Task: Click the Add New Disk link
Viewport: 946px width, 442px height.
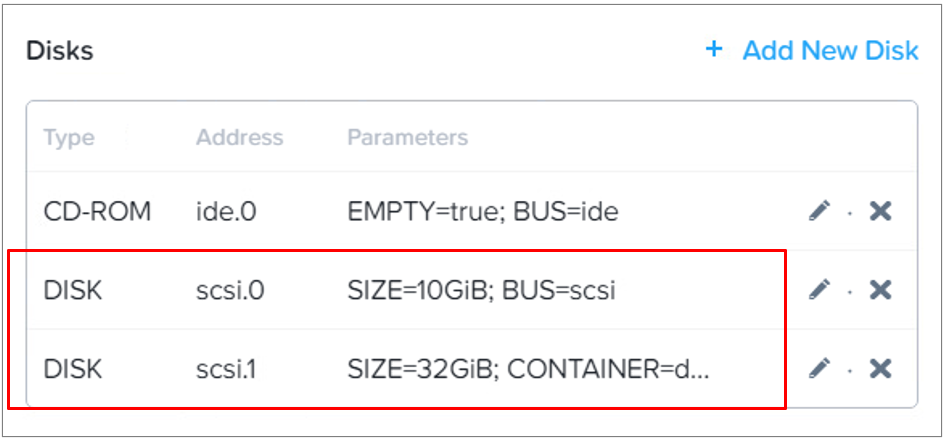Action: 830,51
